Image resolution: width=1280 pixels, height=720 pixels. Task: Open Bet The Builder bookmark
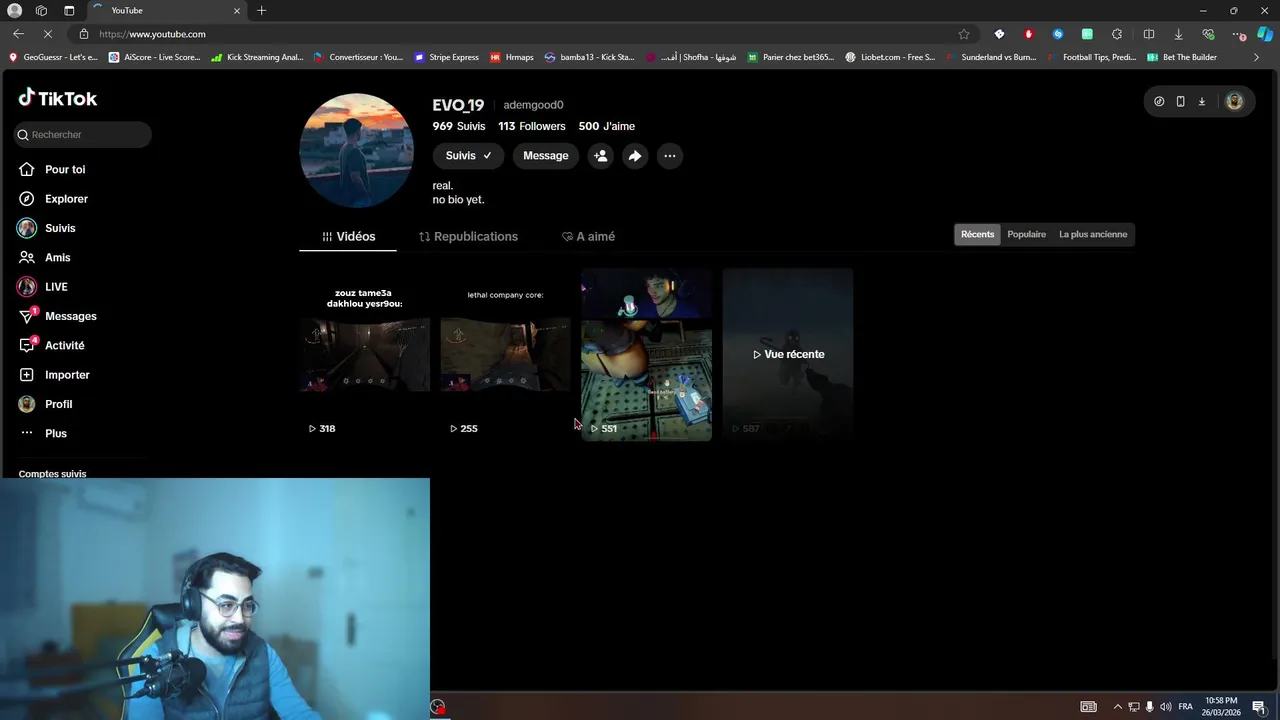[1181, 57]
